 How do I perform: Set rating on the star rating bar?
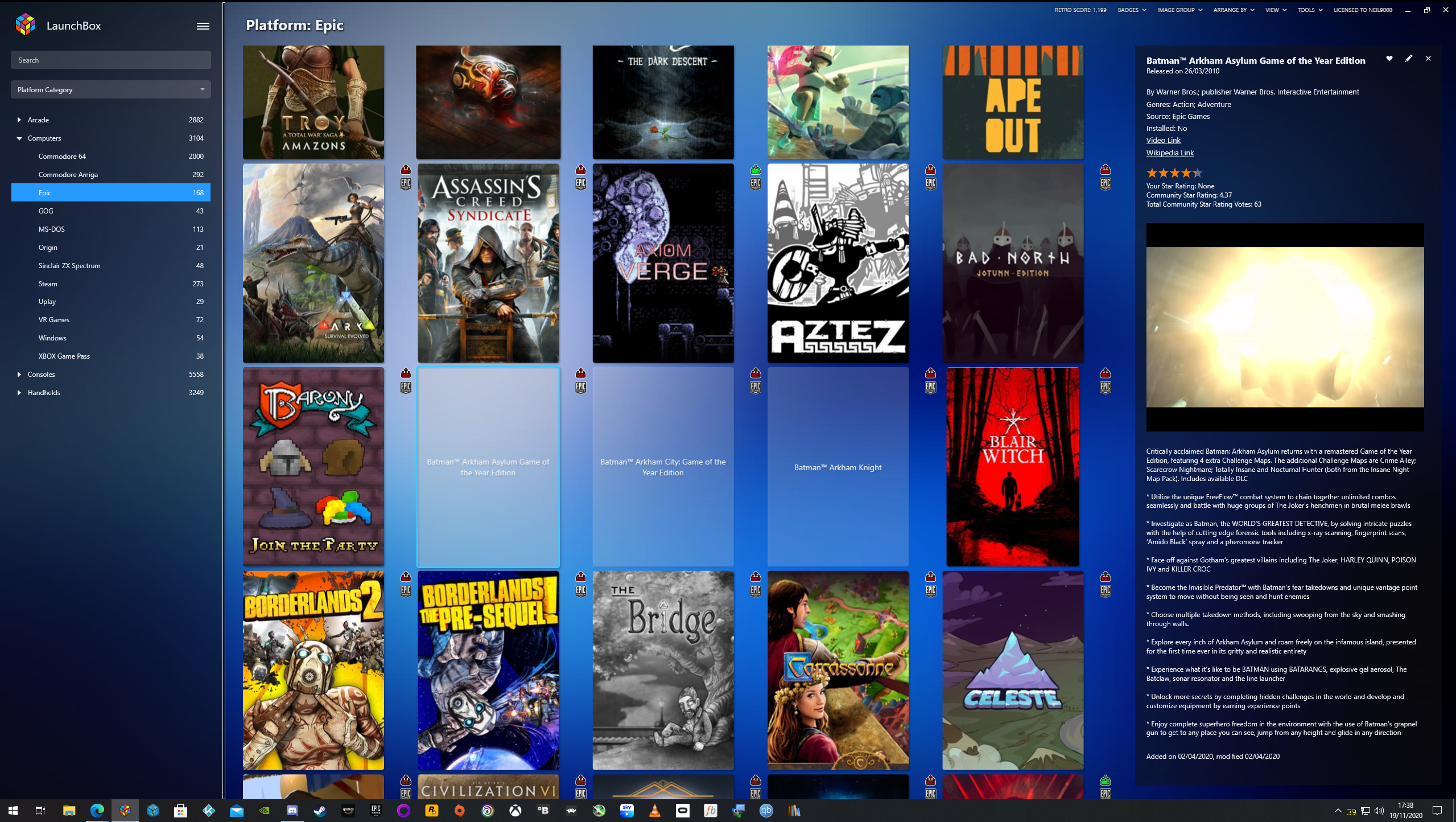coord(1174,173)
